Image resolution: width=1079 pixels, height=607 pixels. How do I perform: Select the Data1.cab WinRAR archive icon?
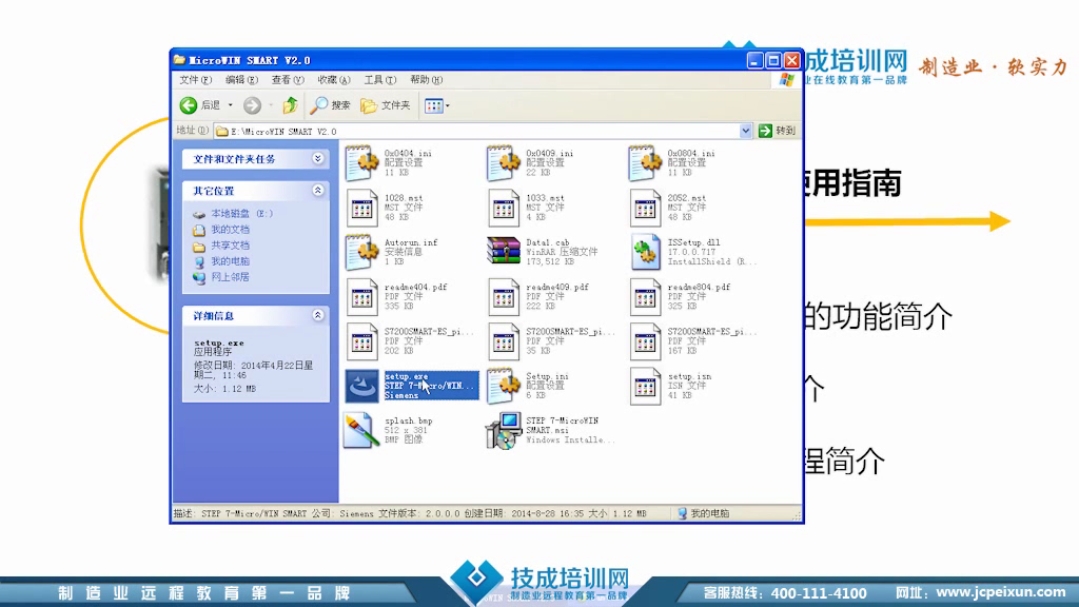pos(504,251)
